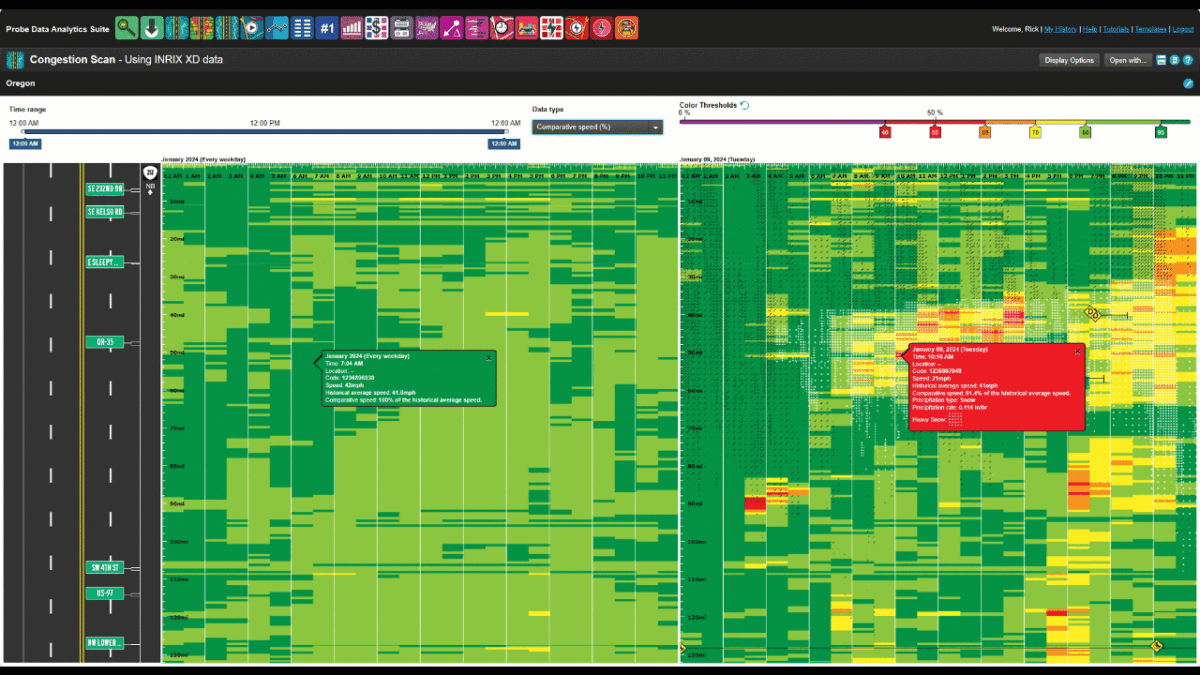Screen dimensions: 1200x675
Task: Select the OR-35 road sign label
Action: tap(104, 343)
